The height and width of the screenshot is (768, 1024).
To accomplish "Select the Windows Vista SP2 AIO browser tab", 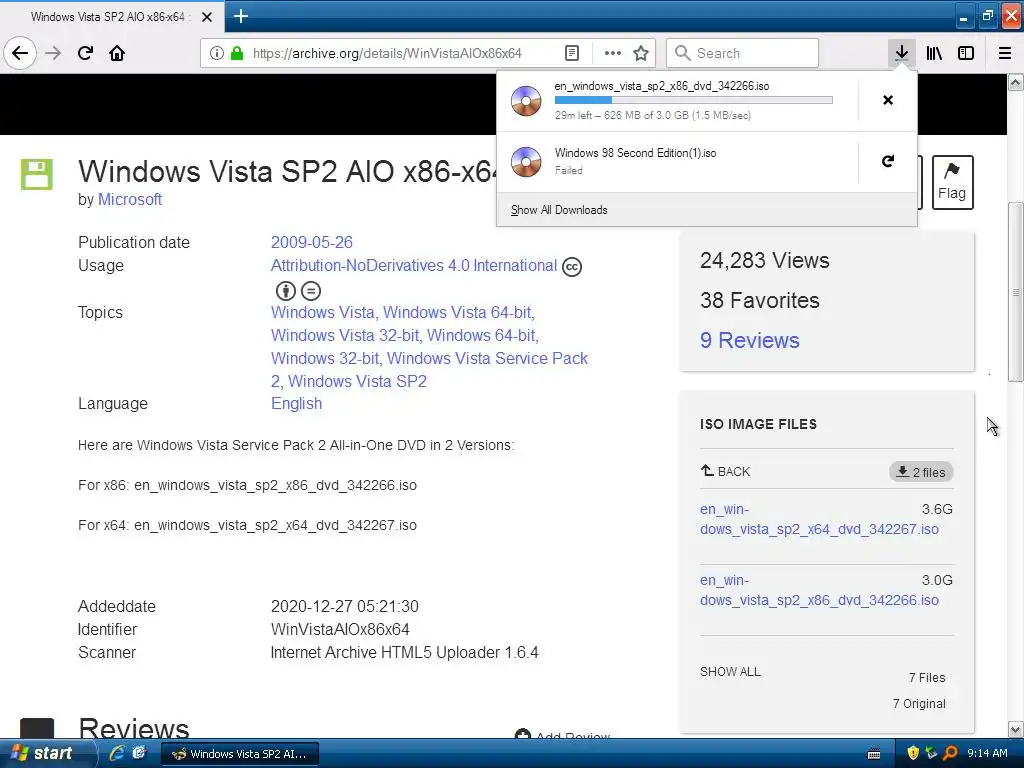I will pos(112,17).
